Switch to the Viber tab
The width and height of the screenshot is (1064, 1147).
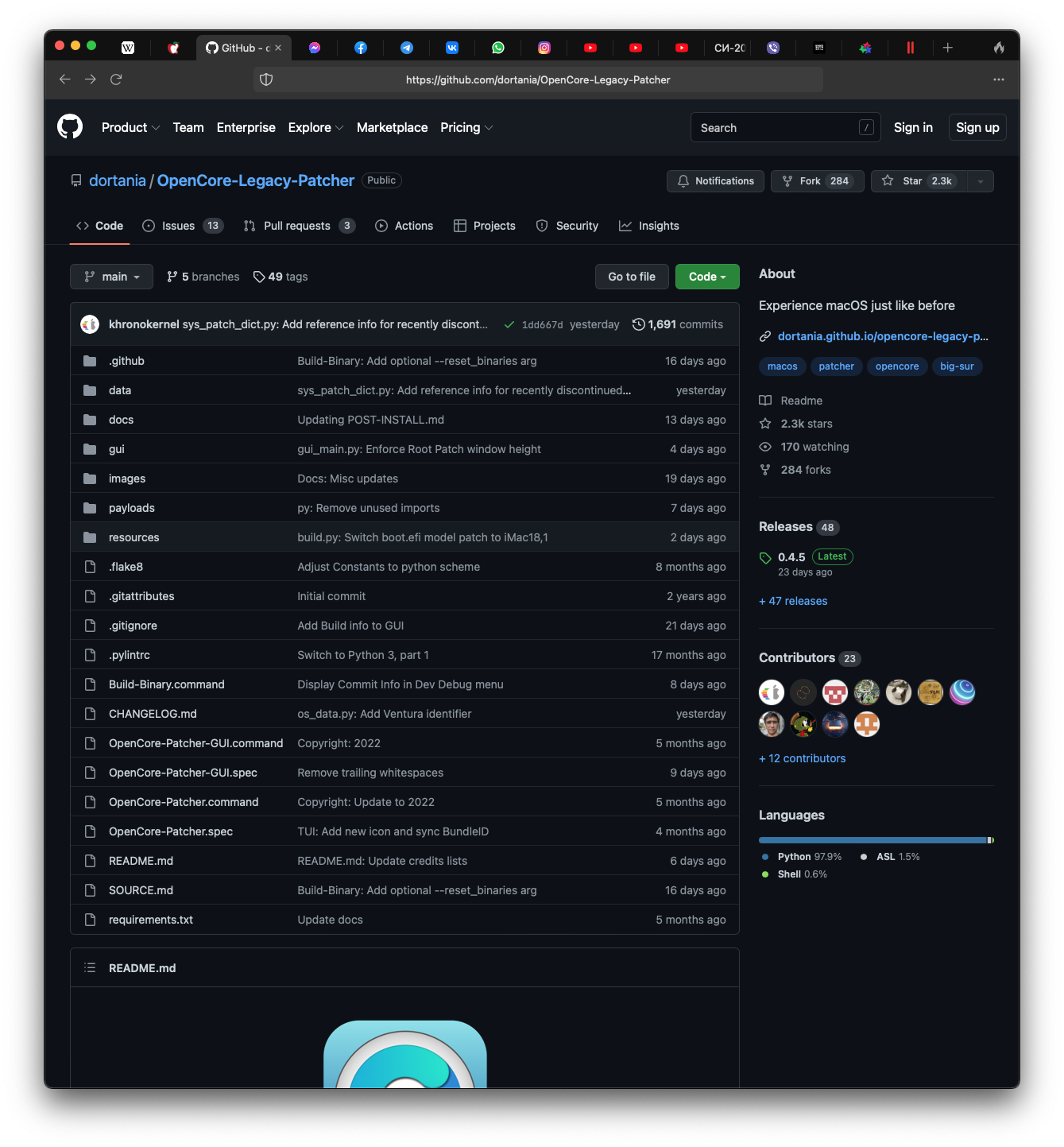773,48
